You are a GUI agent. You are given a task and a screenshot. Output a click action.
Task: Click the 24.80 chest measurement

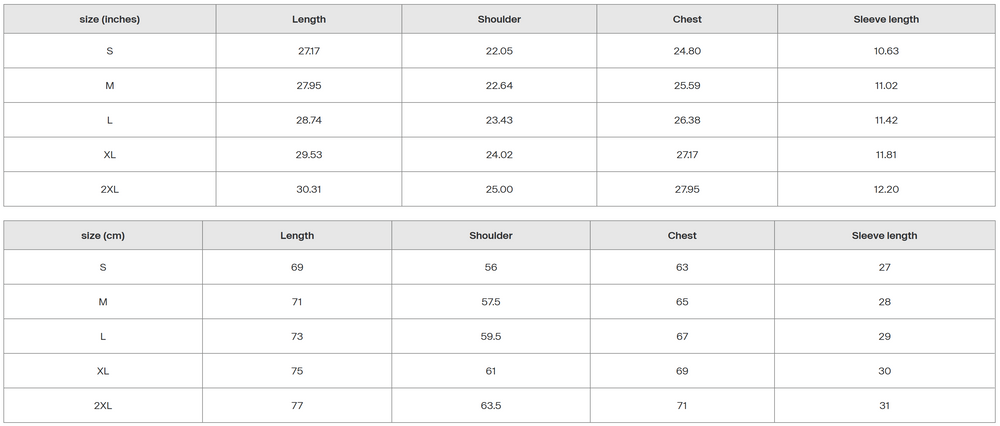tap(687, 51)
